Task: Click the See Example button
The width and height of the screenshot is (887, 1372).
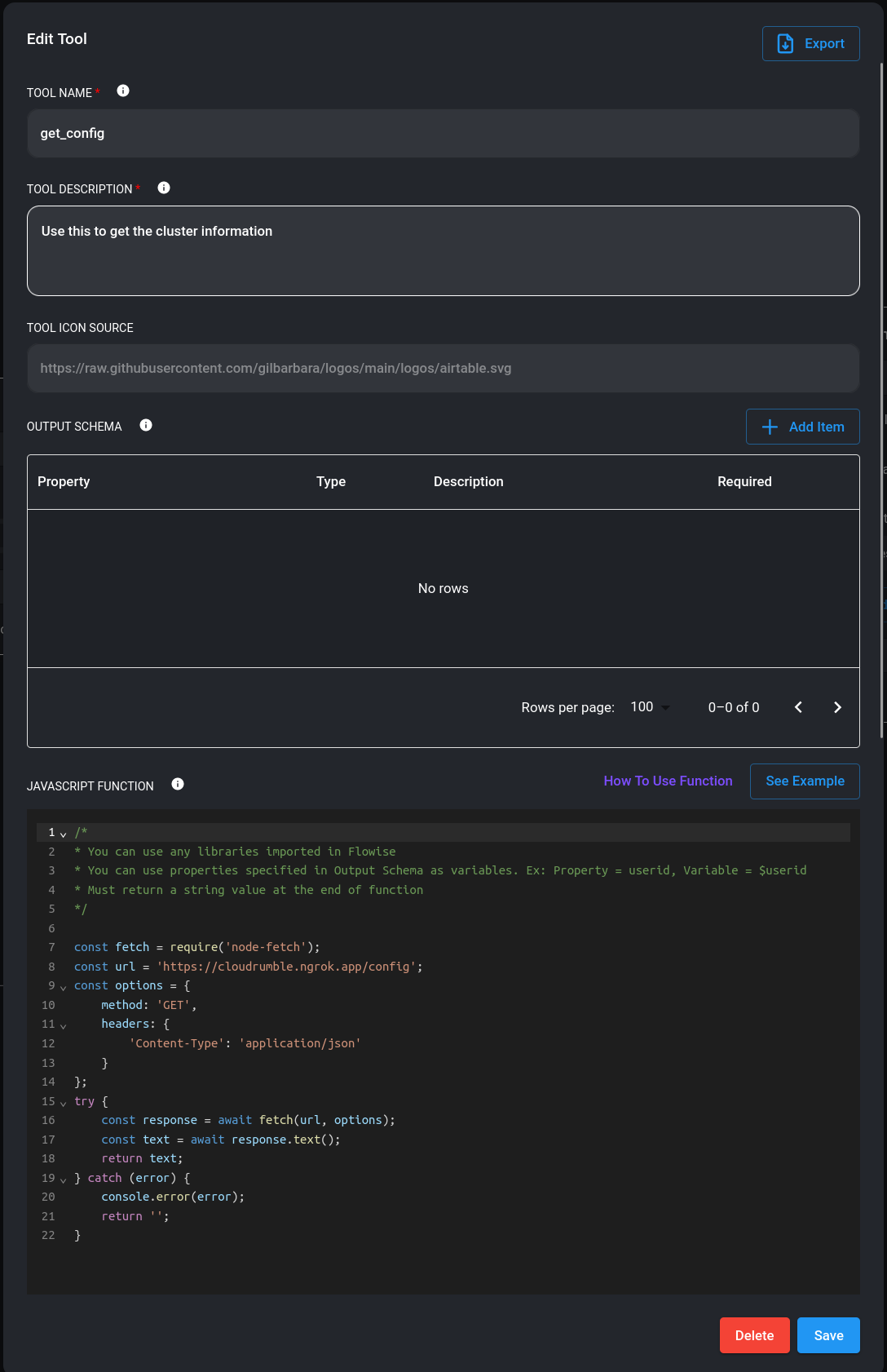Action: point(805,781)
